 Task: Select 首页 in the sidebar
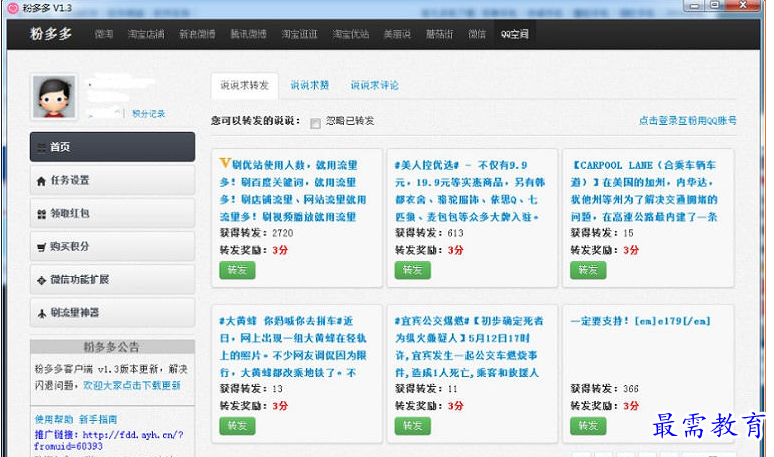pos(113,147)
